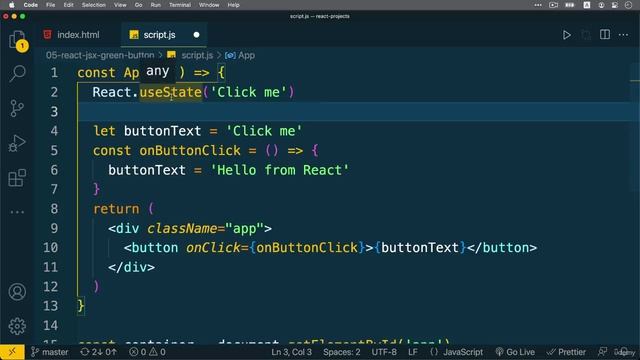Image resolution: width=640 pixels, height=360 pixels.
Task: Click line number 13 in gutter
Action: (x=50, y=306)
